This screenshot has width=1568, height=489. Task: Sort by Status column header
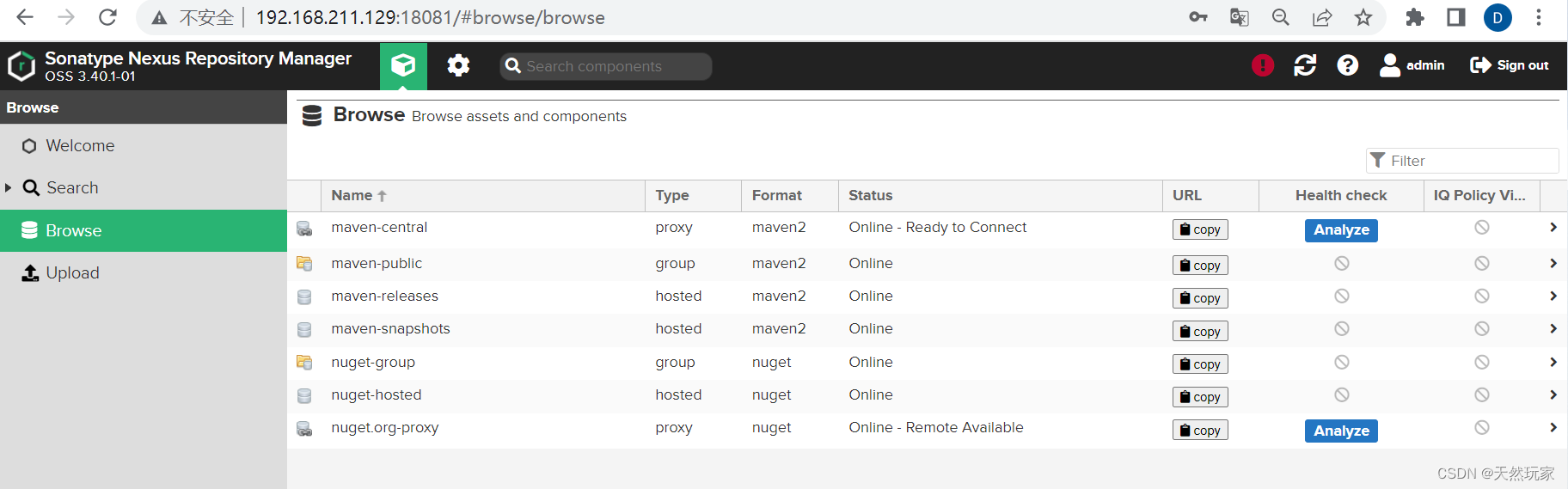point(1000,195)
